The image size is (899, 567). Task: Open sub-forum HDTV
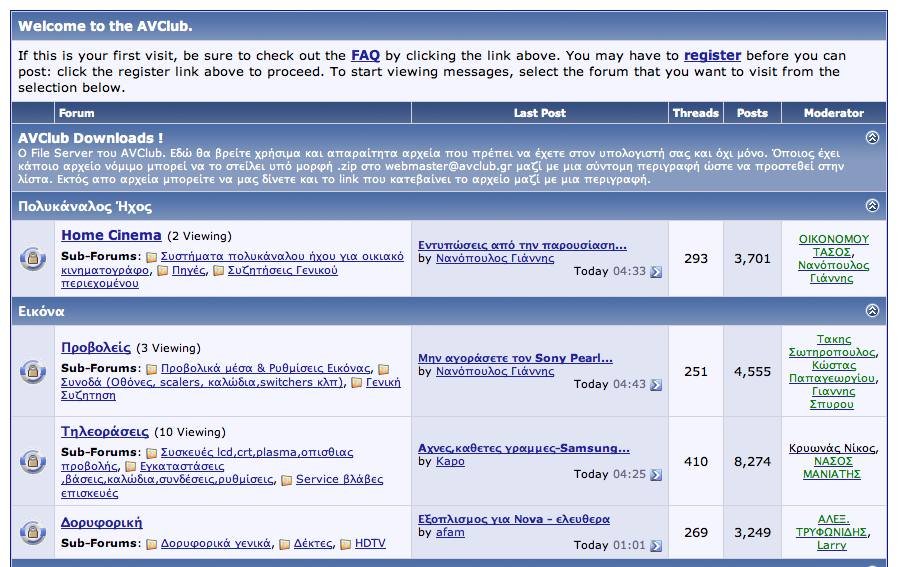[x=370, y=543]
